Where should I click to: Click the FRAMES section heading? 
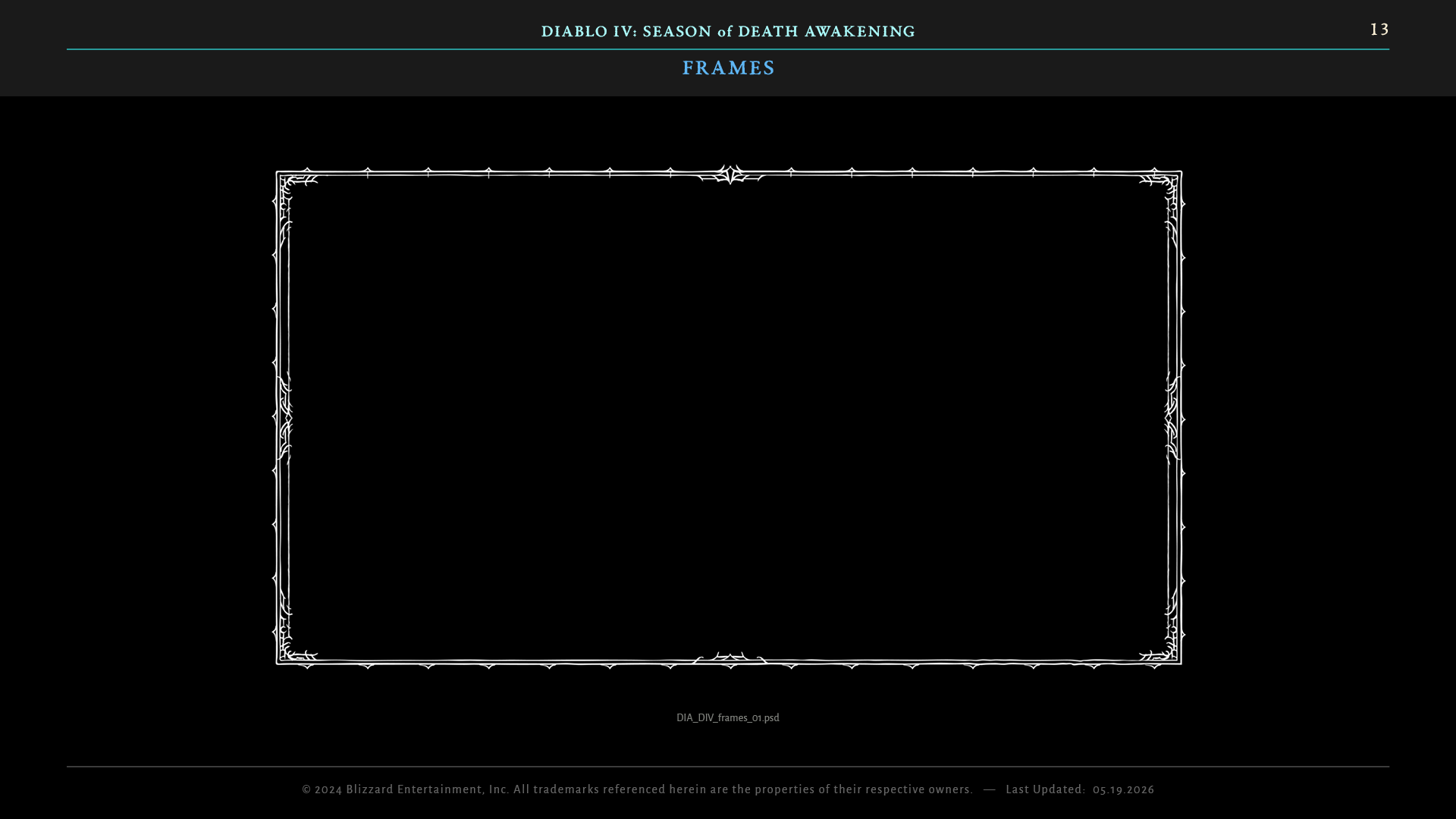click(x=728, y=68)
